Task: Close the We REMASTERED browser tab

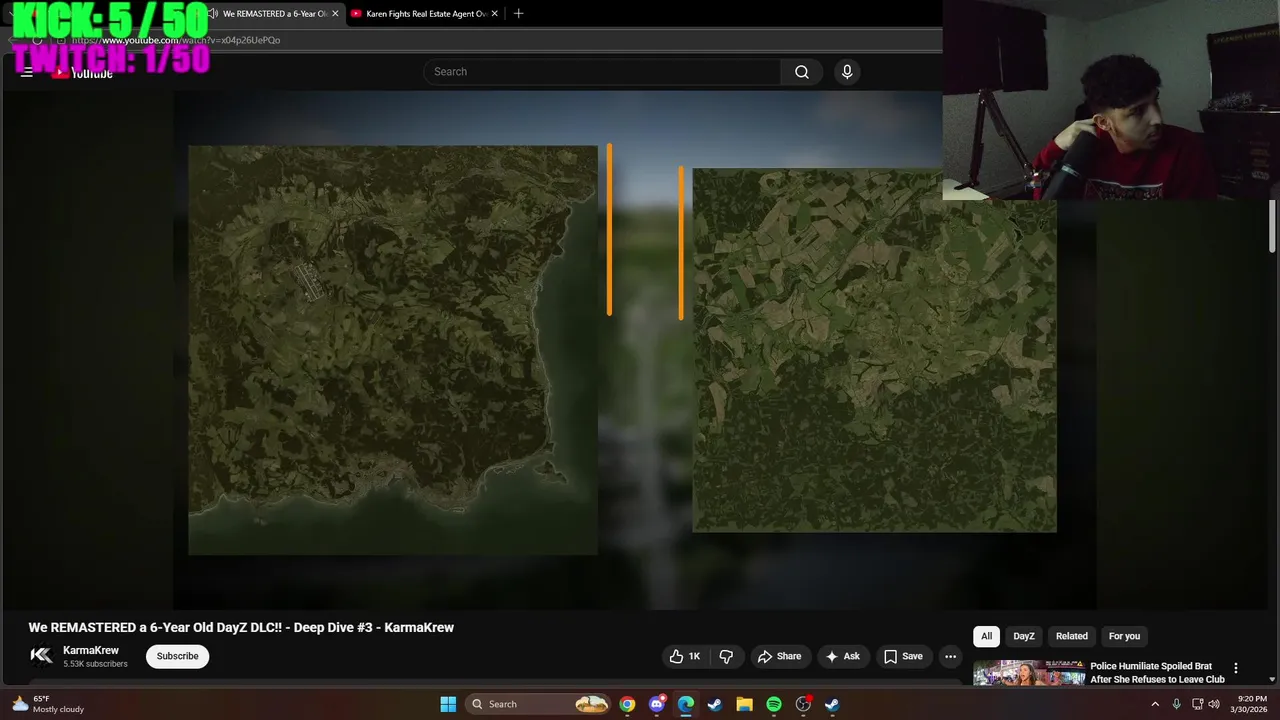Action: [x=335, y=14]
